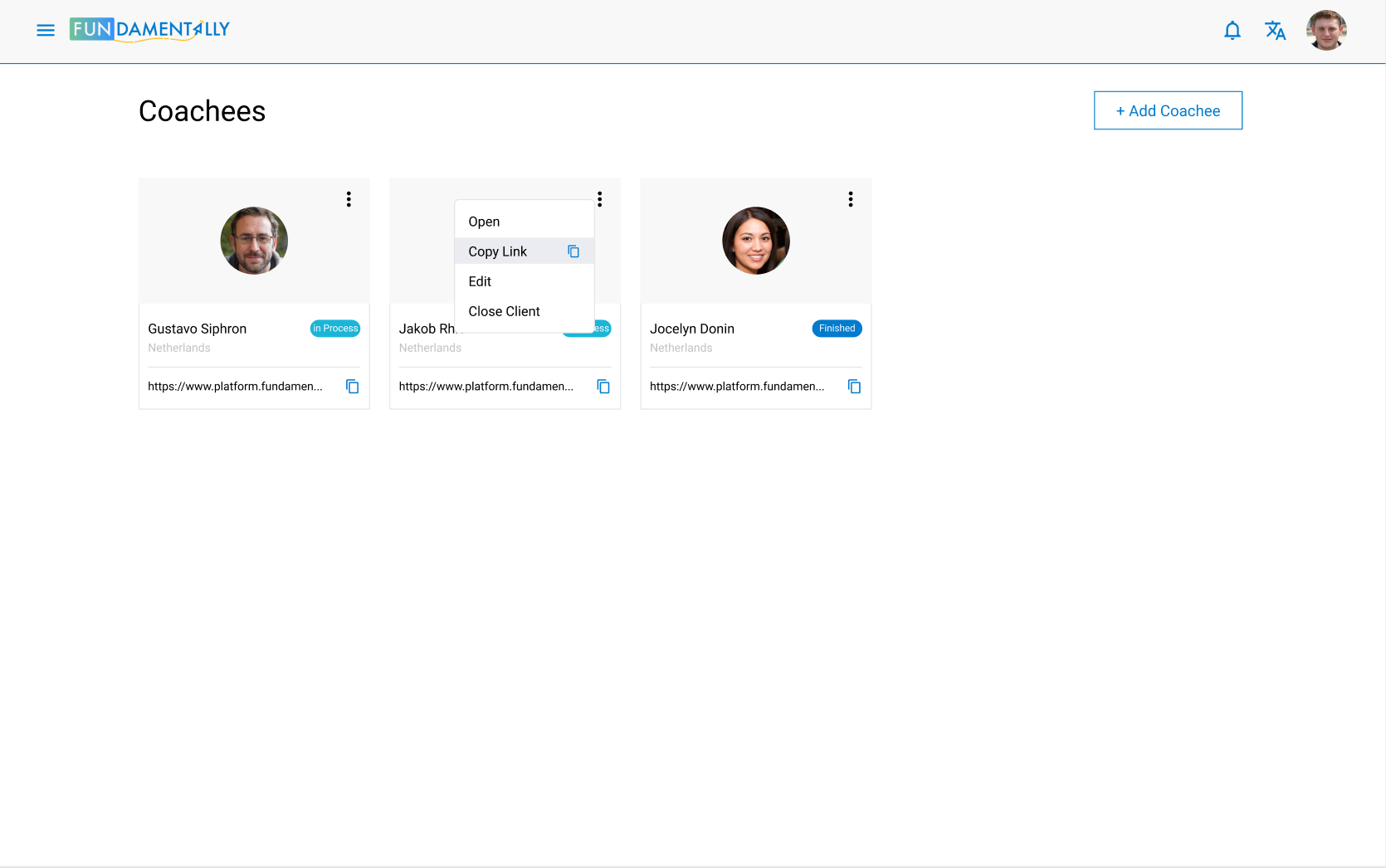Click the Add Coachee button
1386x868 pixels.
[1168, 110]
